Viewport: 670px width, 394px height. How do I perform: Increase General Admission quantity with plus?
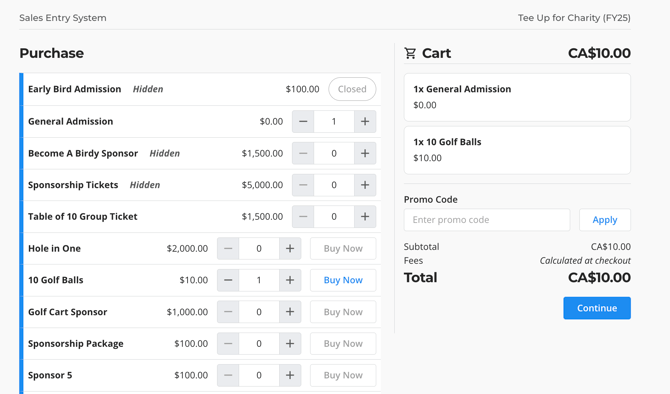[365, 121]
